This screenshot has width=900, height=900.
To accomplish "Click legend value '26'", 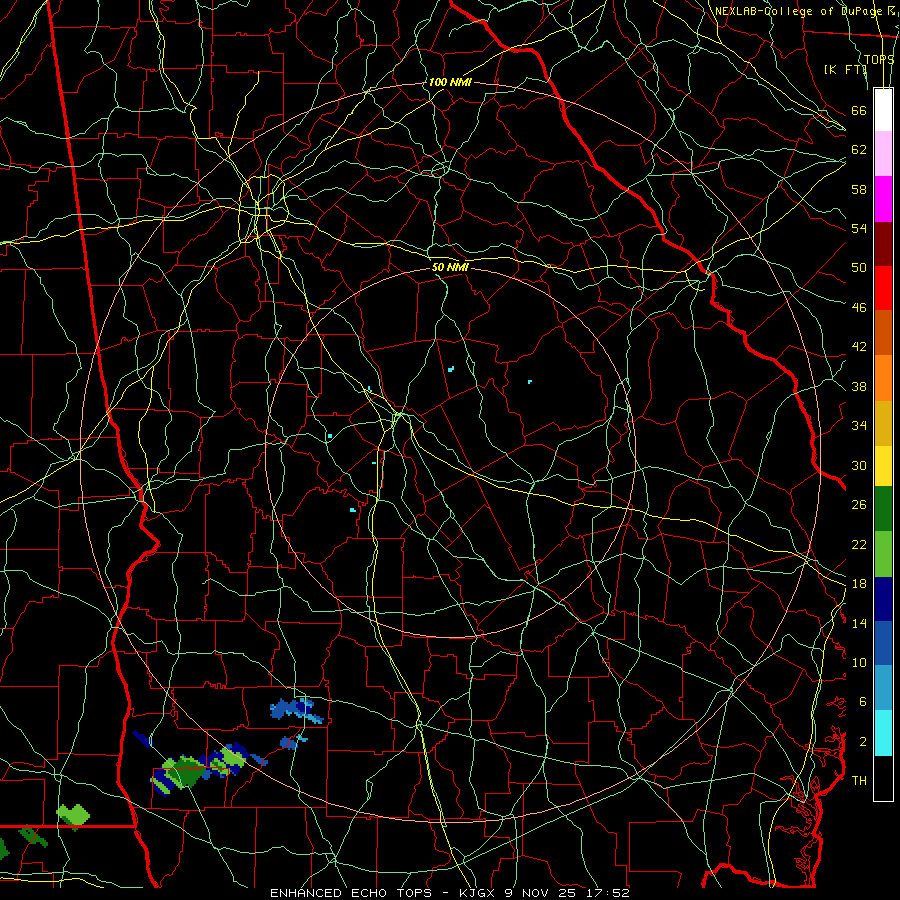I will pos(859,505).
